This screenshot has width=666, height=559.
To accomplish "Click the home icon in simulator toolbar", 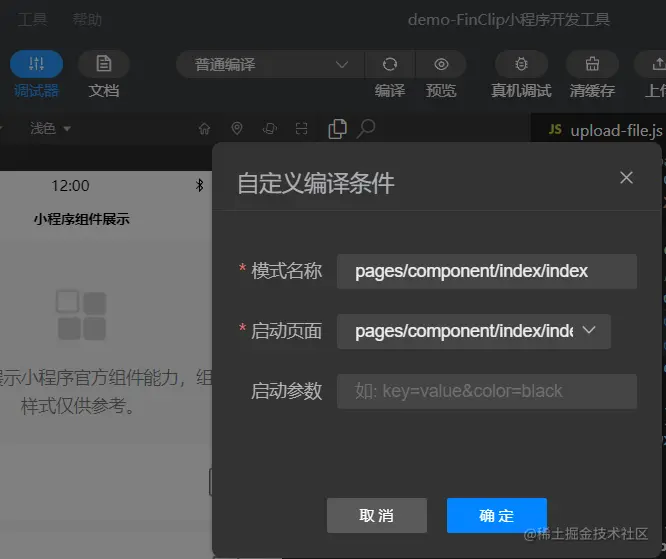I will [x=204, y=128].
